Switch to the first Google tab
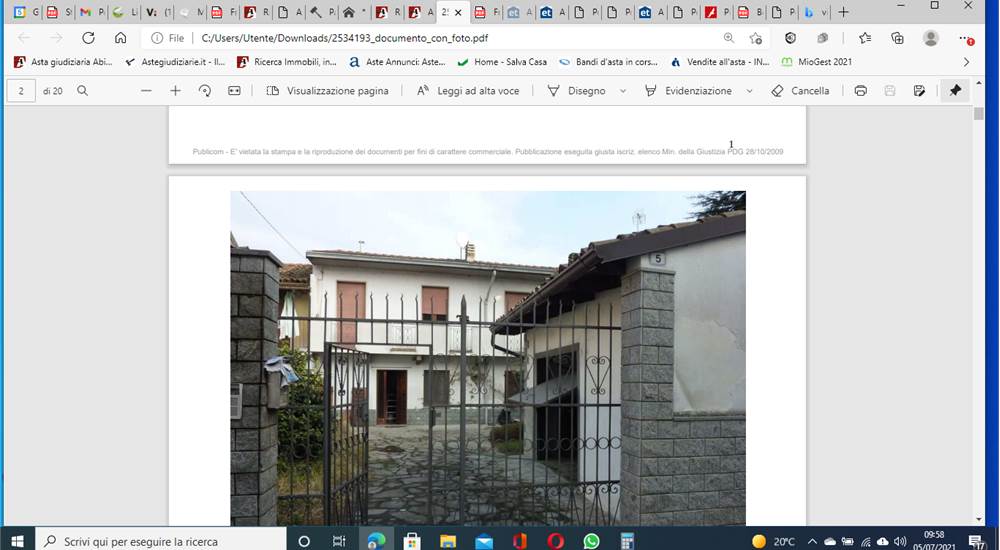Viewport: 1000px width, 550px height. click(x=26, y=12)
